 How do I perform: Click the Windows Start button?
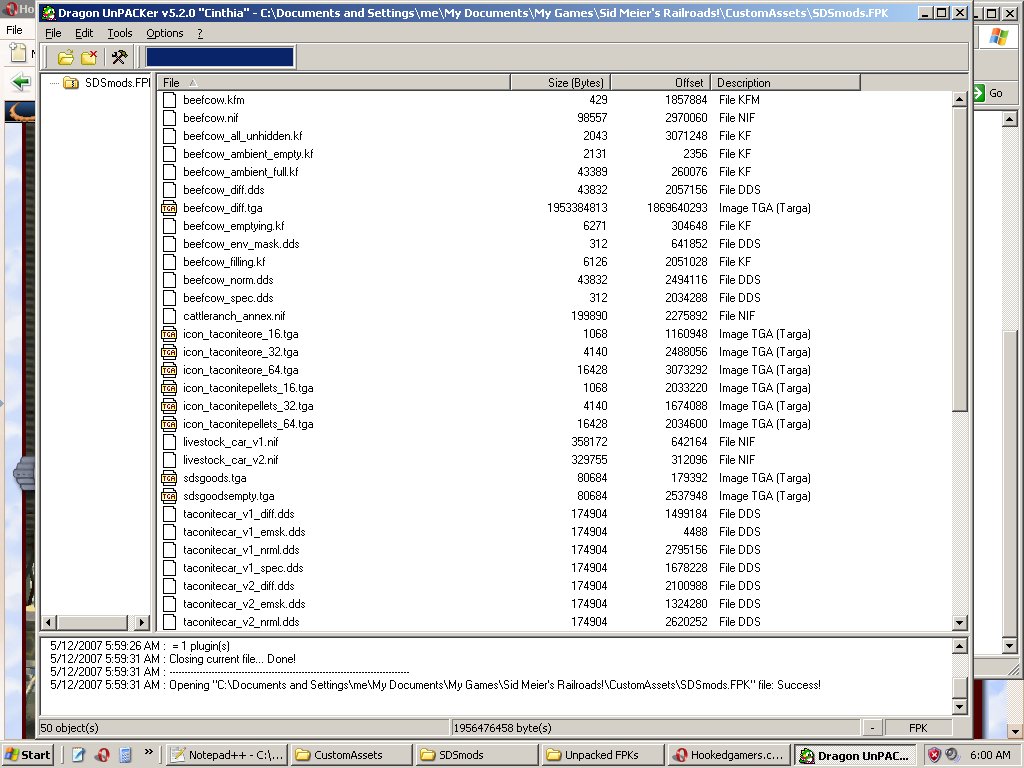coord(27,755)
